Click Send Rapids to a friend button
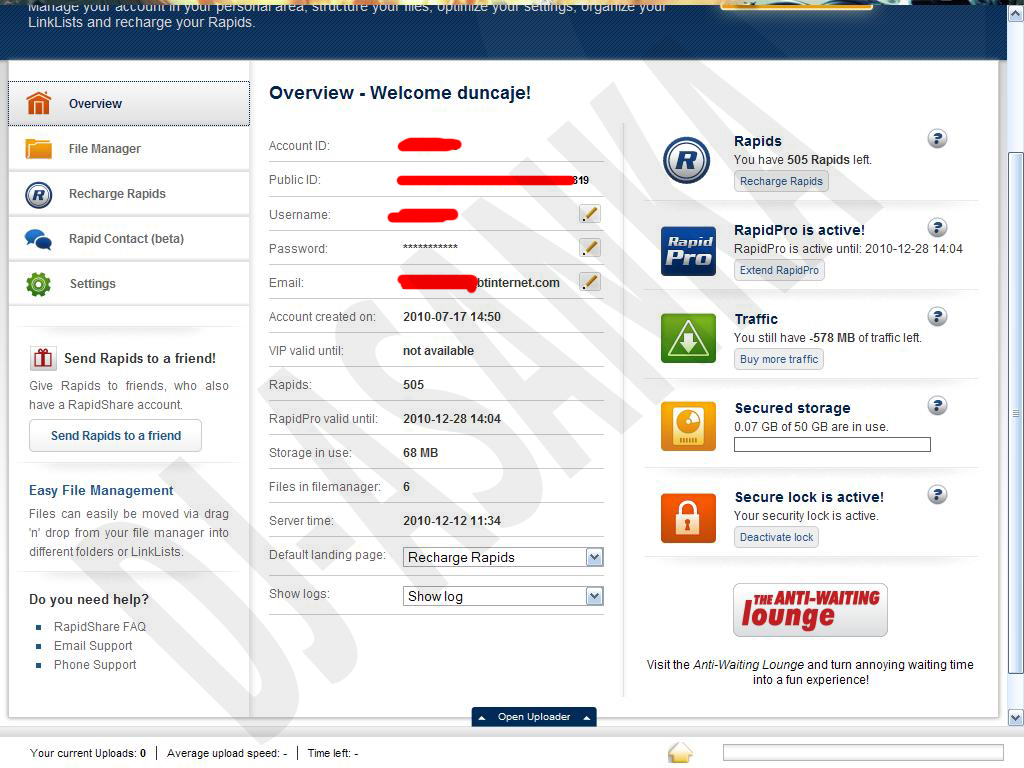This screenshot has width=1024, height=768. coord(116,436)
